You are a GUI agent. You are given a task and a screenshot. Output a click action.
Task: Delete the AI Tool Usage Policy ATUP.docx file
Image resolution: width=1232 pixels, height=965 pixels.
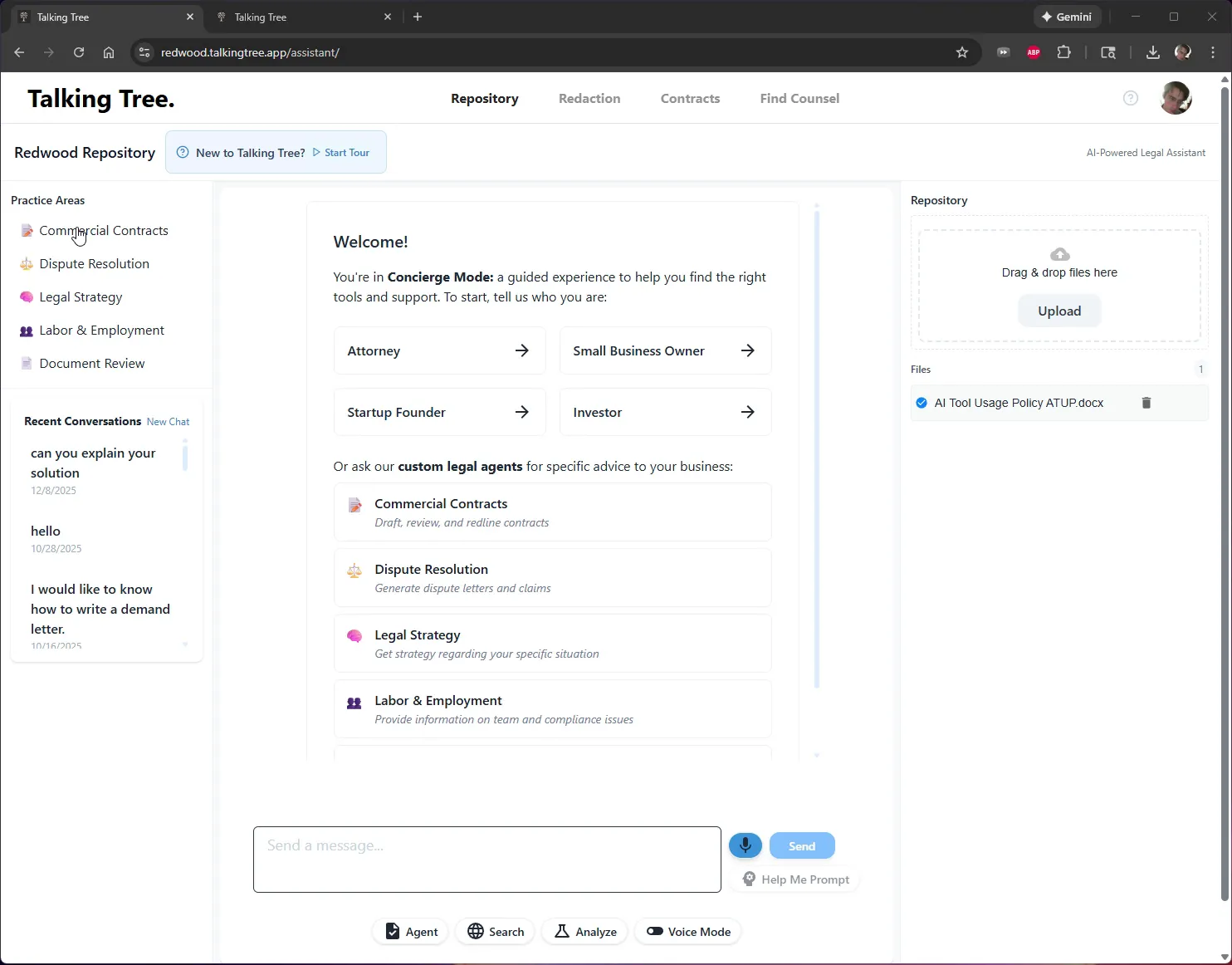click(x=1146, y=403)
